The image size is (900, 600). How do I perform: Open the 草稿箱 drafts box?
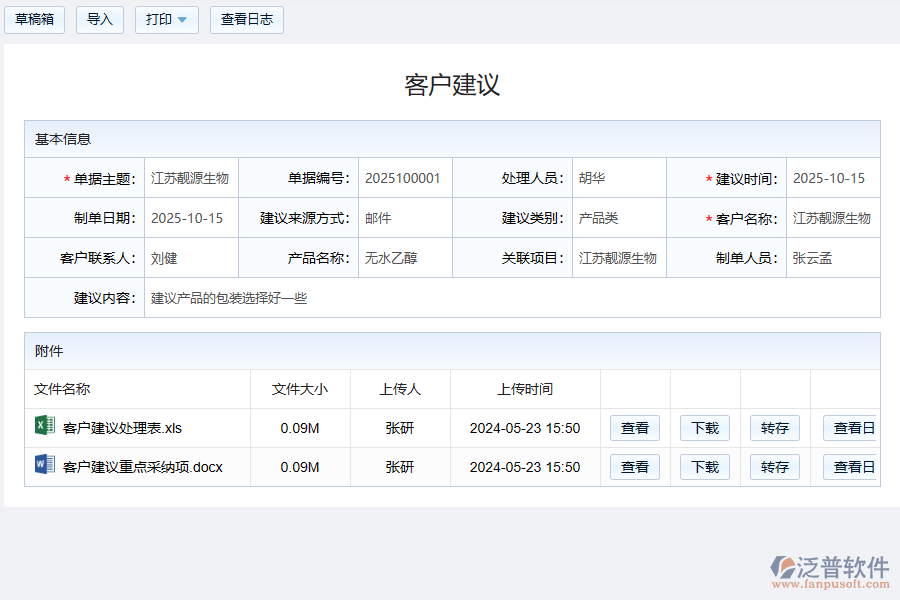[35, 20]
